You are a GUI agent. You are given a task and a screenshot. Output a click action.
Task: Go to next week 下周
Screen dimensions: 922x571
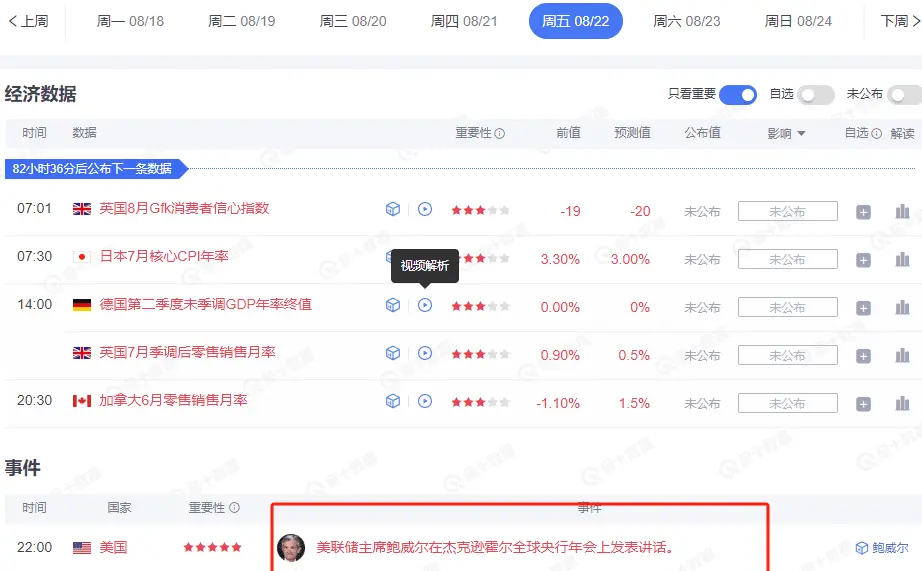[x=900, y=21]
